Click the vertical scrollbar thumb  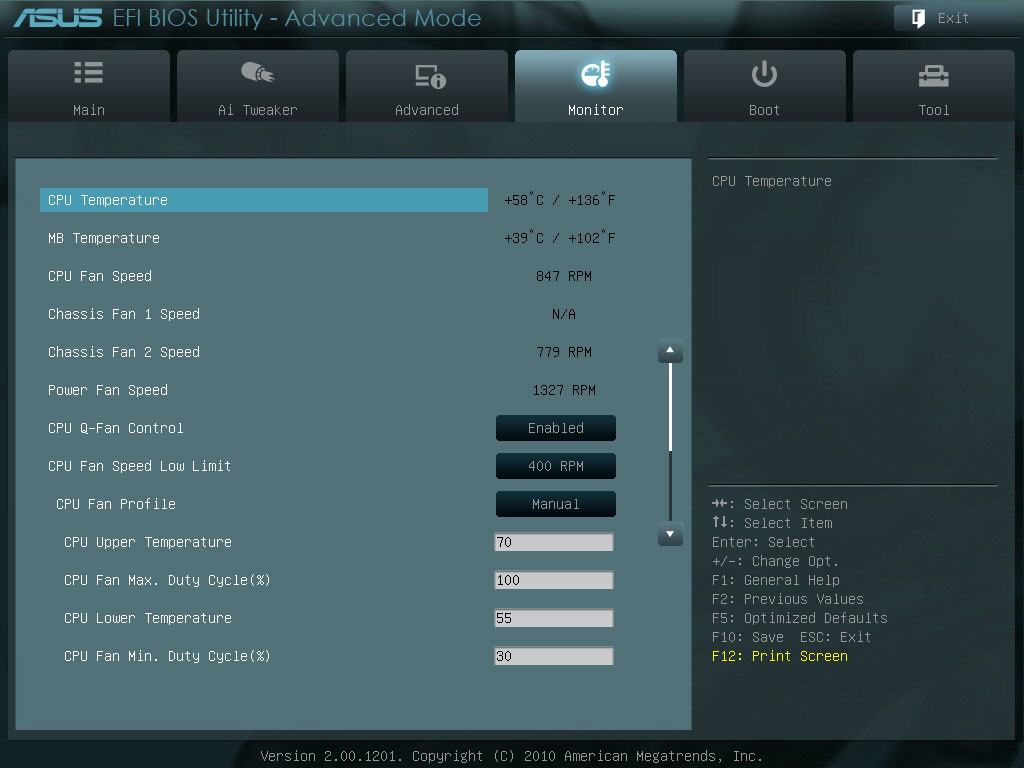tap(670, 408)
